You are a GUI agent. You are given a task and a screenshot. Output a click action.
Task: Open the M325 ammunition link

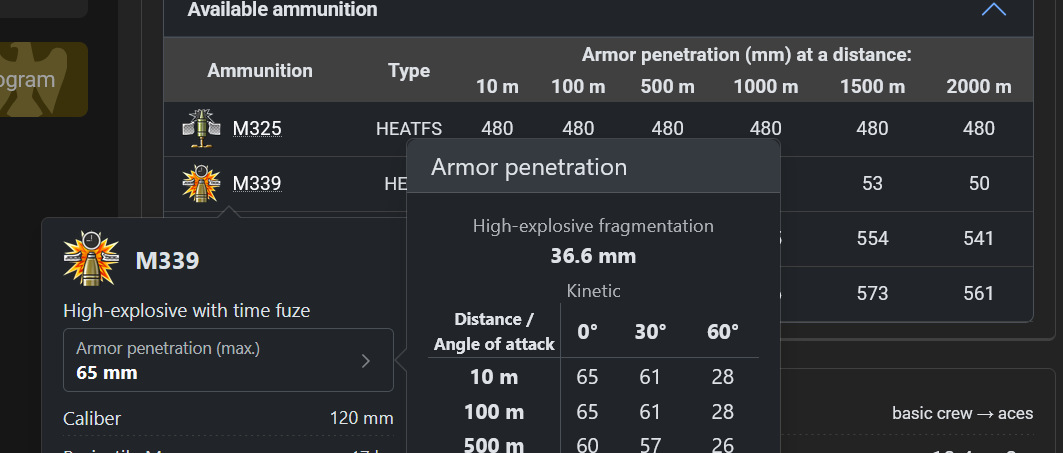(x=257, y=128)
